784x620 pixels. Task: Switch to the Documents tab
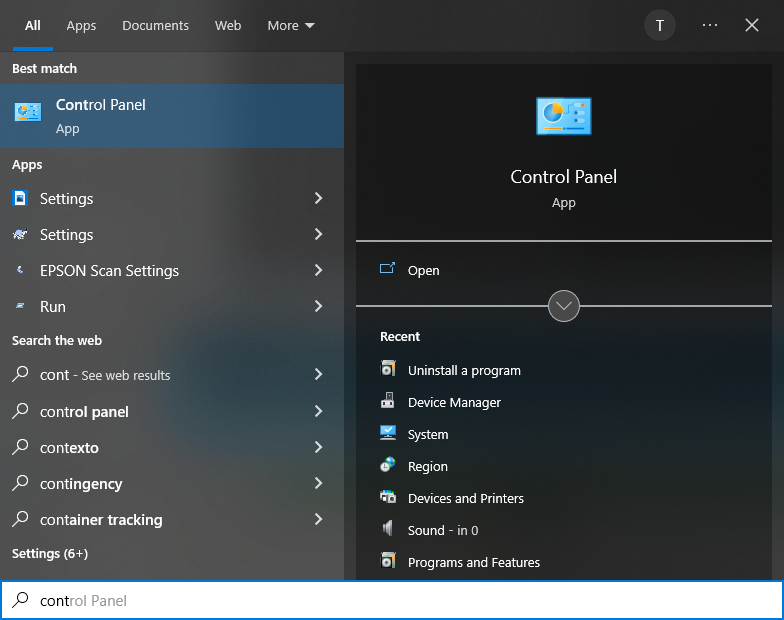coord(156,26)
